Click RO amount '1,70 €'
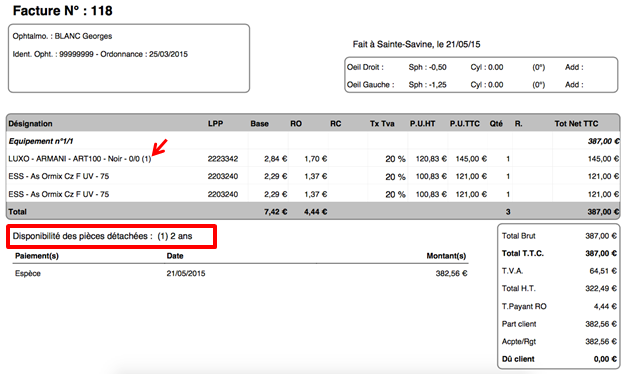 pos(315,159)
